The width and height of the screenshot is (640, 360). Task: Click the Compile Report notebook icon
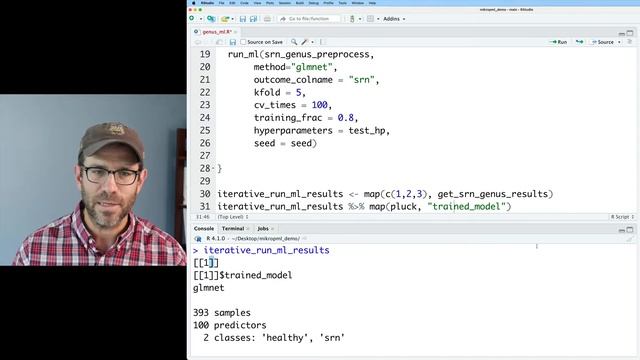[322, 42]
